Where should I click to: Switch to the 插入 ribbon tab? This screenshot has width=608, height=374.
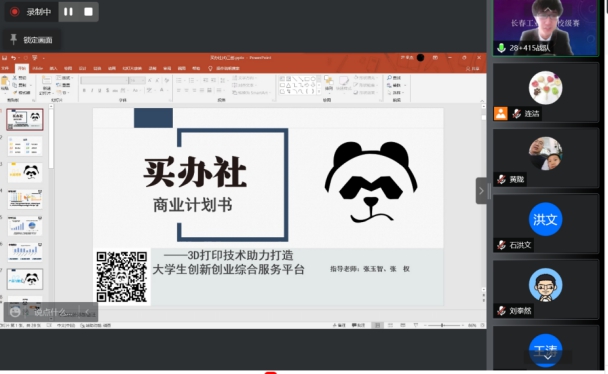click(x=54, y=68)
